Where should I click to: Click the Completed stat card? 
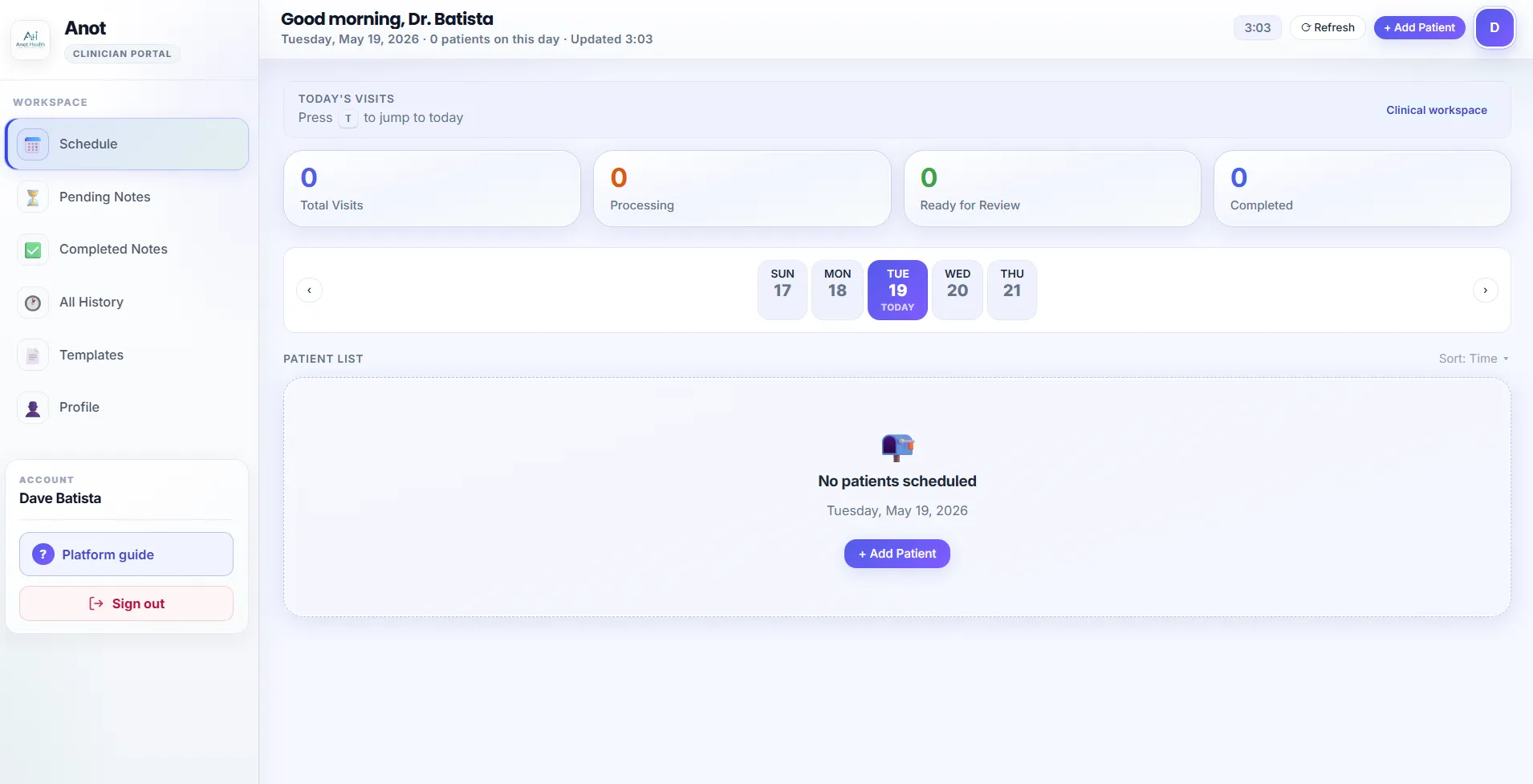1362,189
